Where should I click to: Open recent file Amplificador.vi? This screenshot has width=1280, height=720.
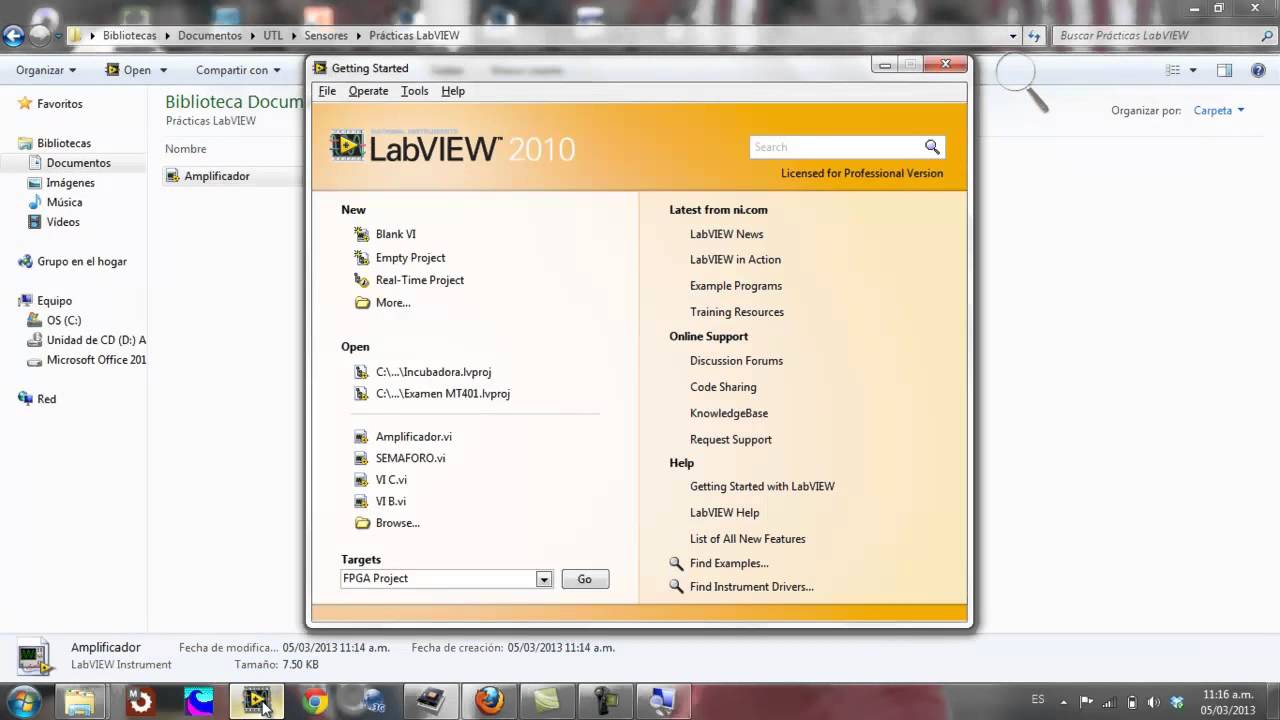click(x=413, y=437)
